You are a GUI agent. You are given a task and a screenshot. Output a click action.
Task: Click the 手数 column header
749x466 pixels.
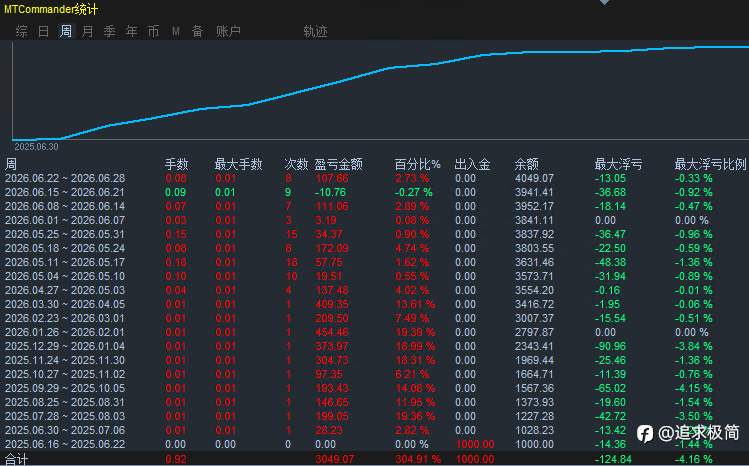[x=176, y=164]
